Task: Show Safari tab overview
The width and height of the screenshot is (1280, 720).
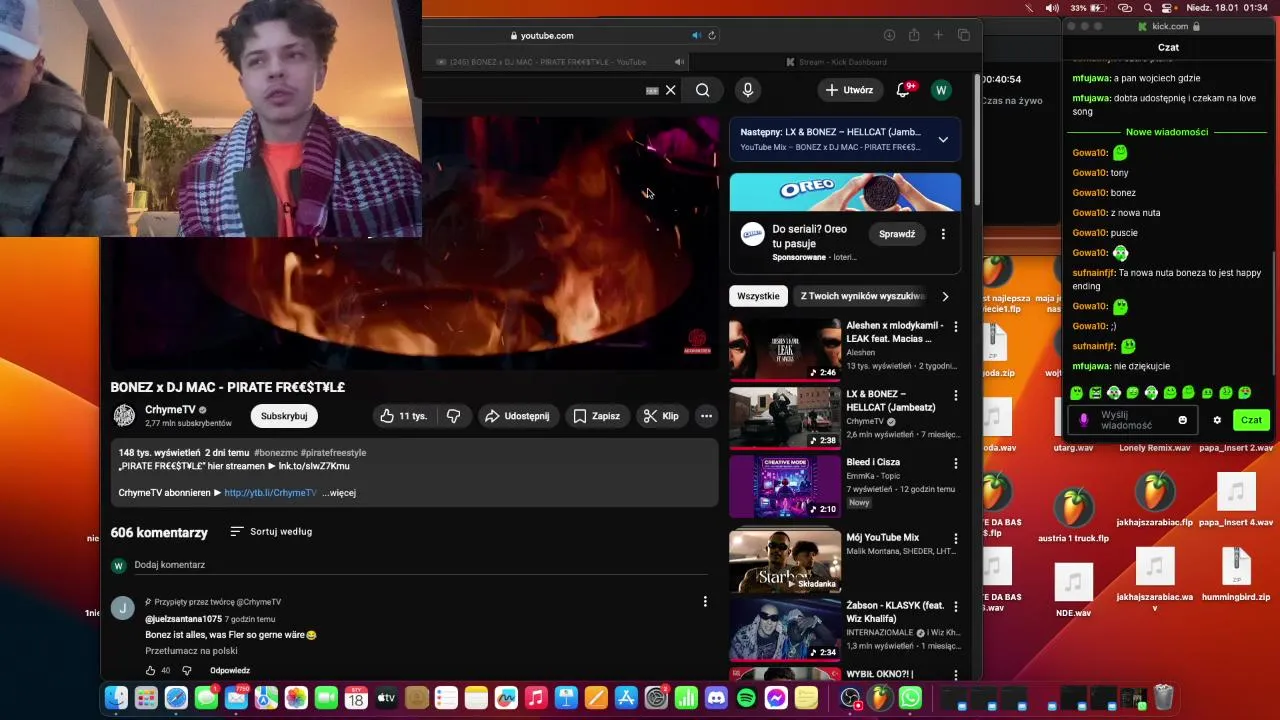Action: pyautogui.click(x=964, y=35)
